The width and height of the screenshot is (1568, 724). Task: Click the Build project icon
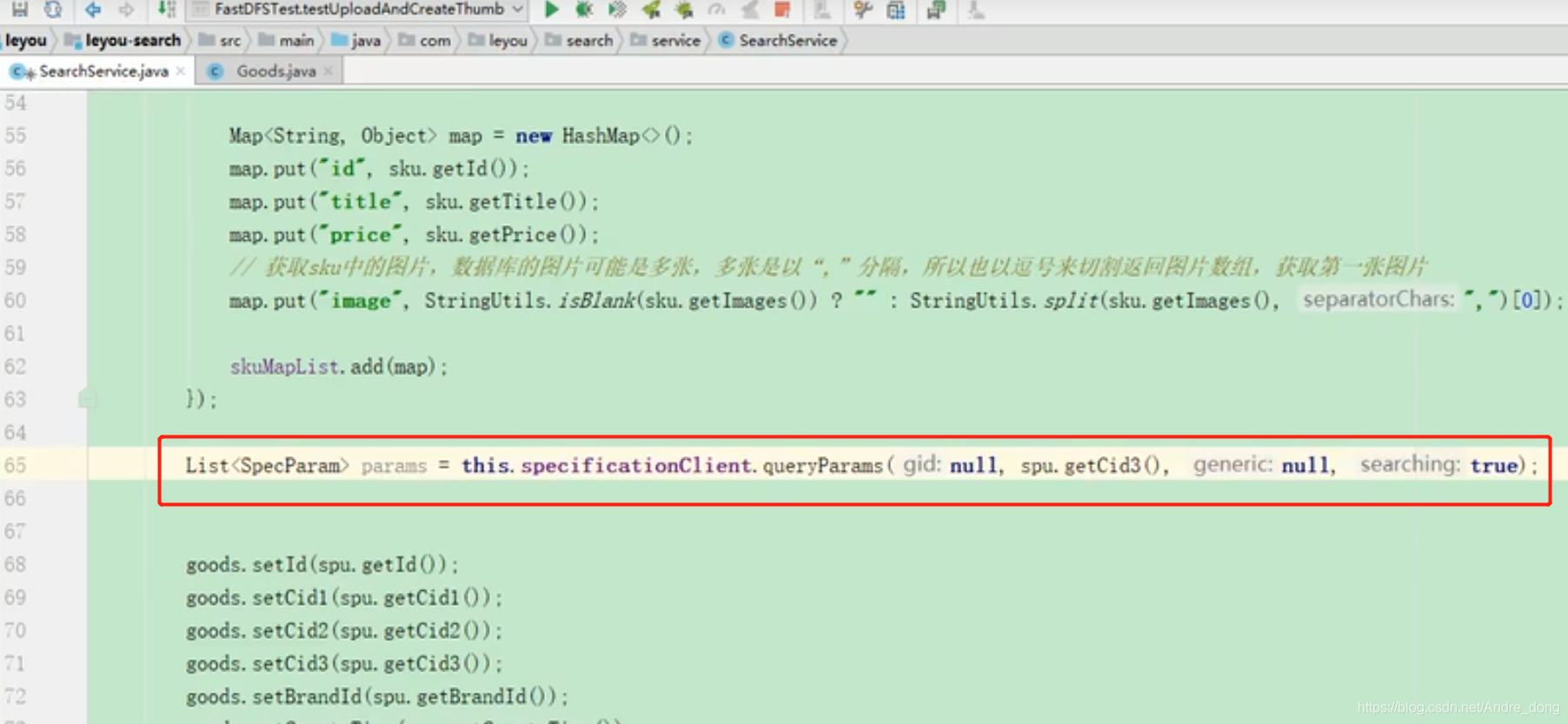pos(165,10)
